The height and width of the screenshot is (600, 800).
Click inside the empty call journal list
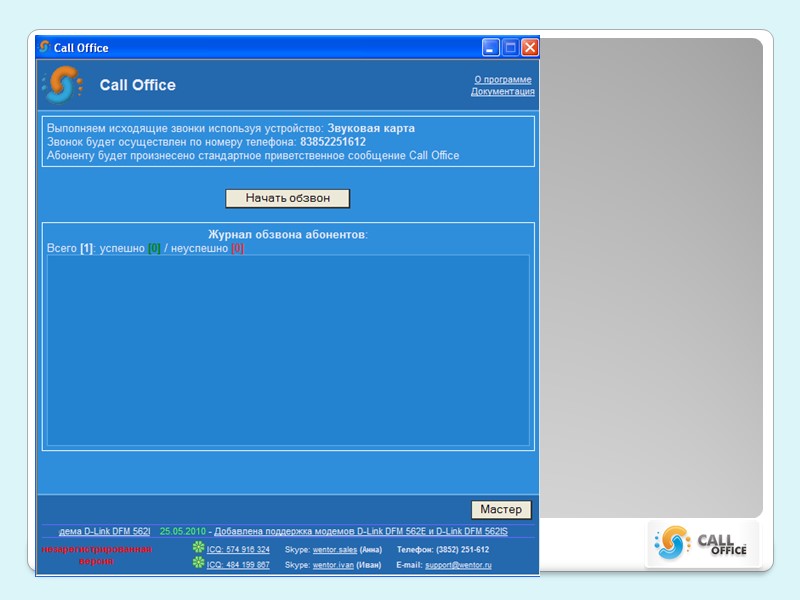[288, 351]
